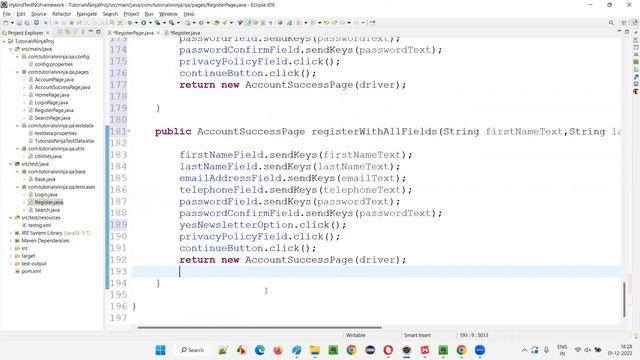Maximize the editor area

click(627, 31)
